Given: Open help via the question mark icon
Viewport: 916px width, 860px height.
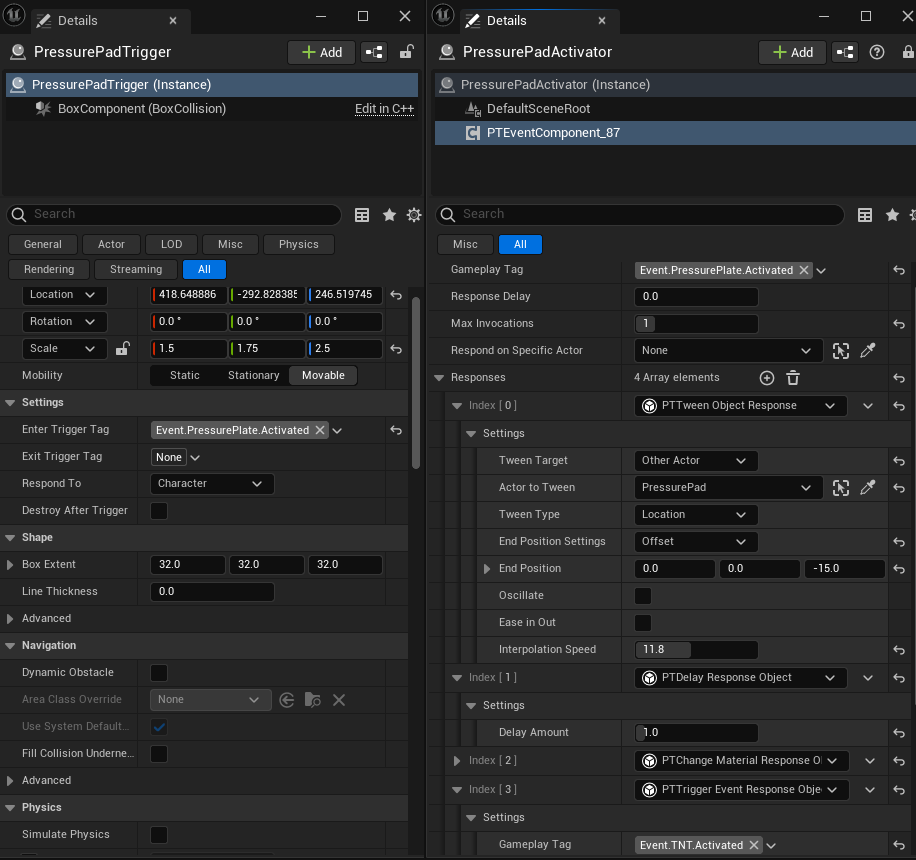Looking at the screenshot, I should tap(877, 51).
